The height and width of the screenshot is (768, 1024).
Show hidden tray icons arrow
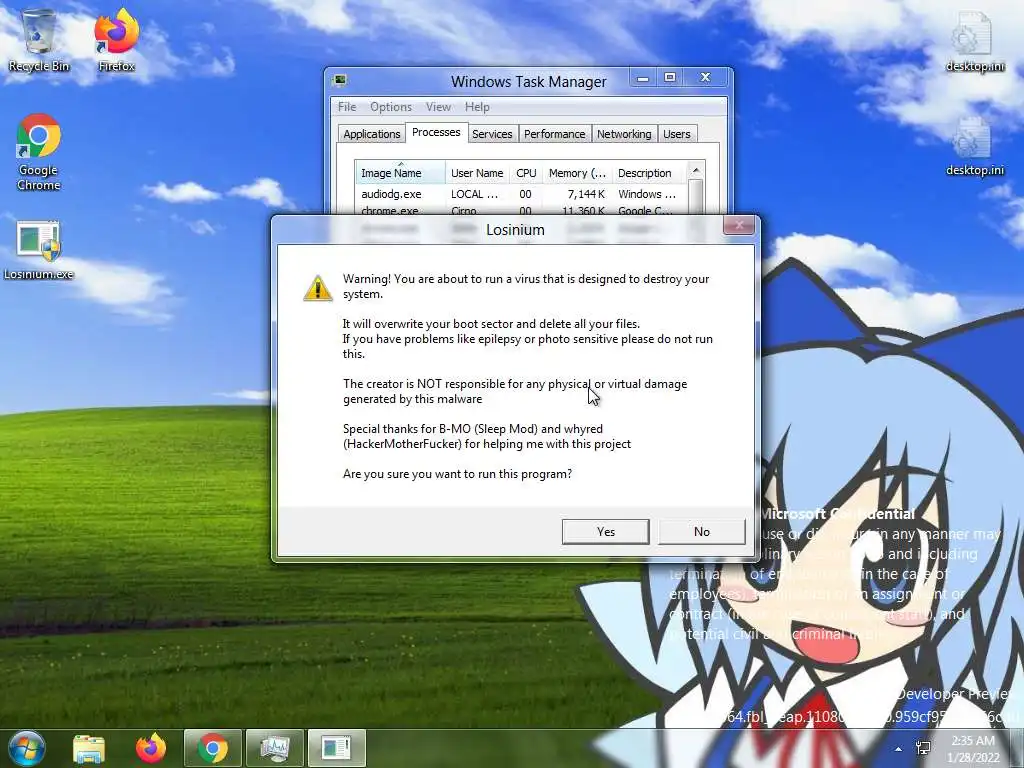click(899, 749)
